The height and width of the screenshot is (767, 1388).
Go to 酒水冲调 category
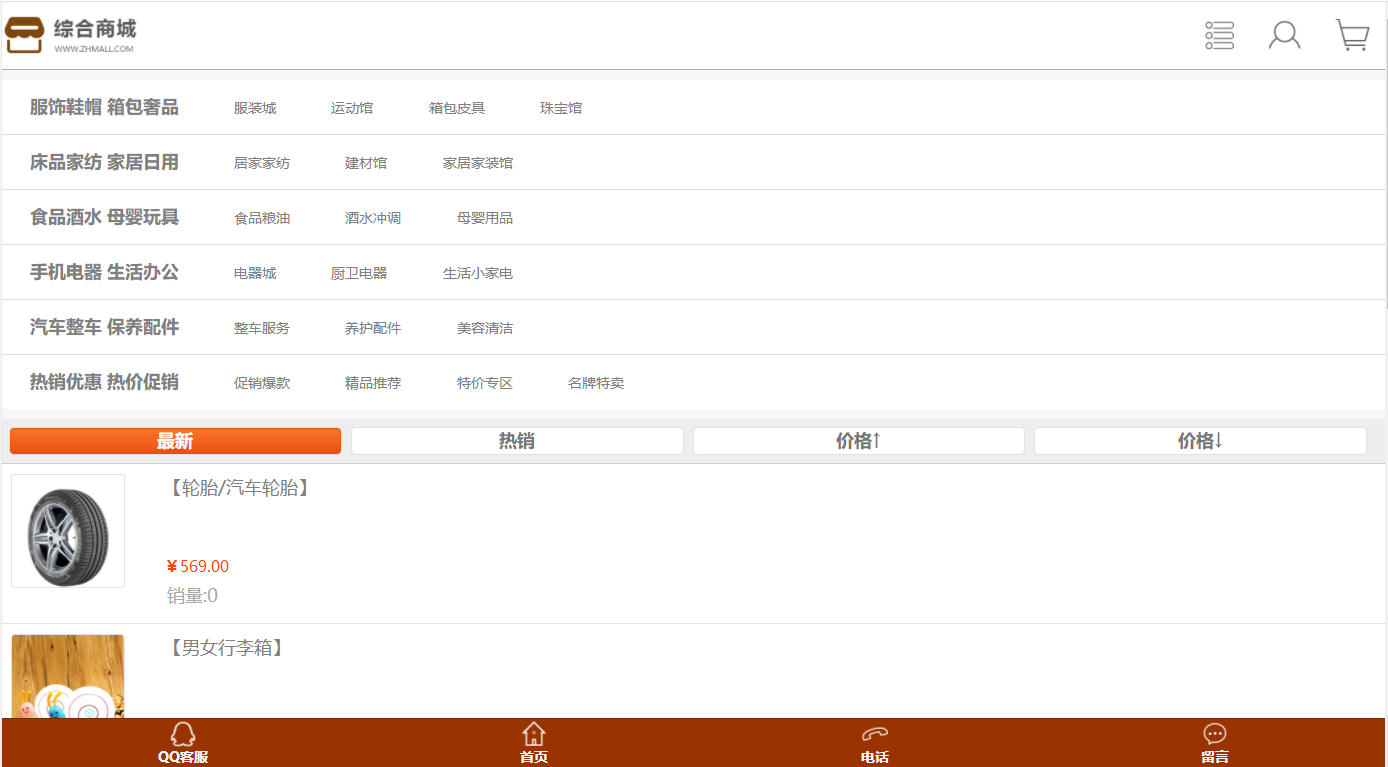(x=373, y=218)
